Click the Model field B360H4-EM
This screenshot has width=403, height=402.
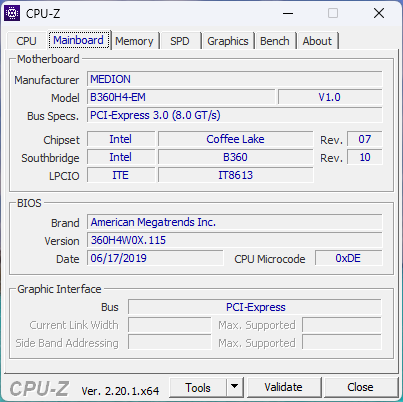181,97
